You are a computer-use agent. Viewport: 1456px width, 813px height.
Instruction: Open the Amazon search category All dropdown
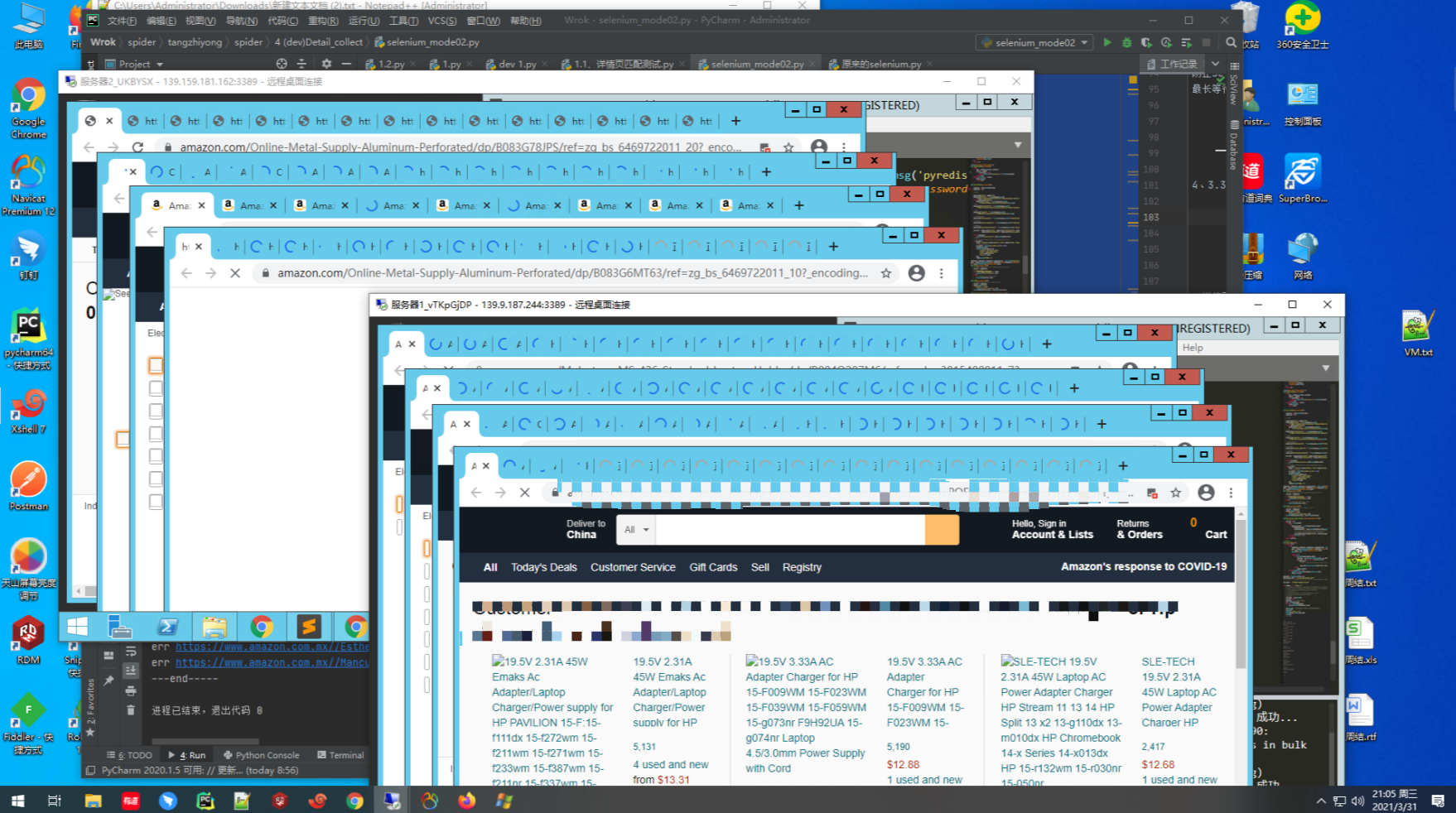[636, 530]
